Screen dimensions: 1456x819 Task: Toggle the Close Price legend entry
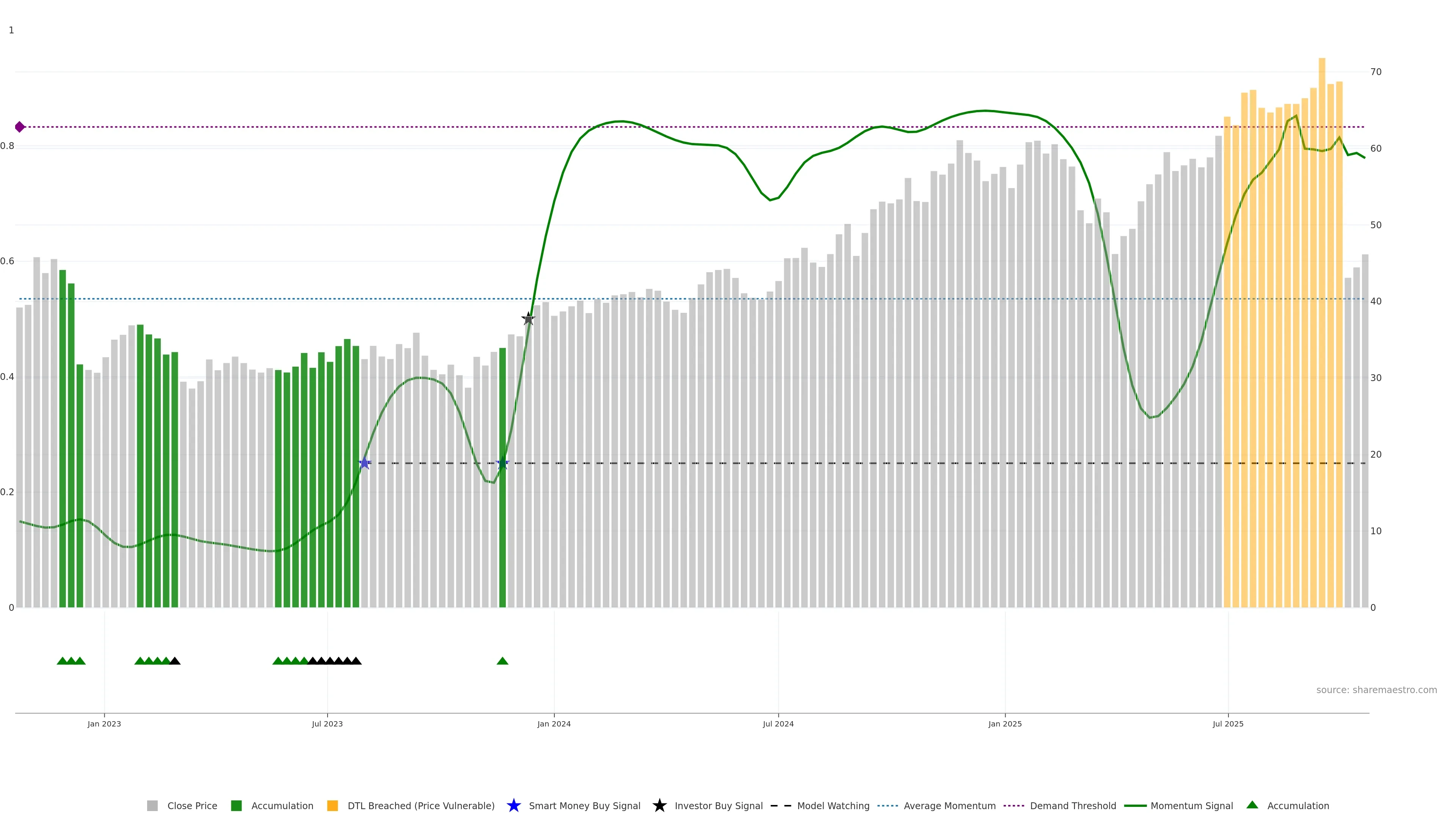pos(191,806)
